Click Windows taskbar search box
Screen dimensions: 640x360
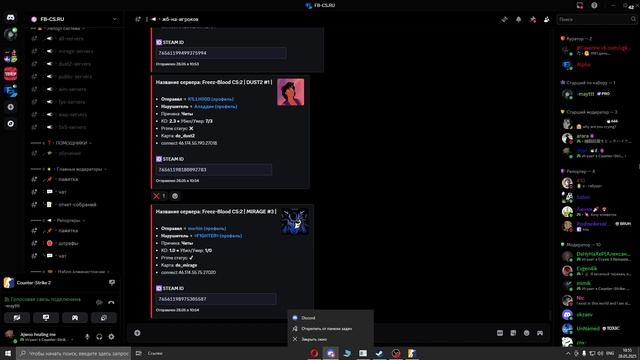(x=73, y=353)
